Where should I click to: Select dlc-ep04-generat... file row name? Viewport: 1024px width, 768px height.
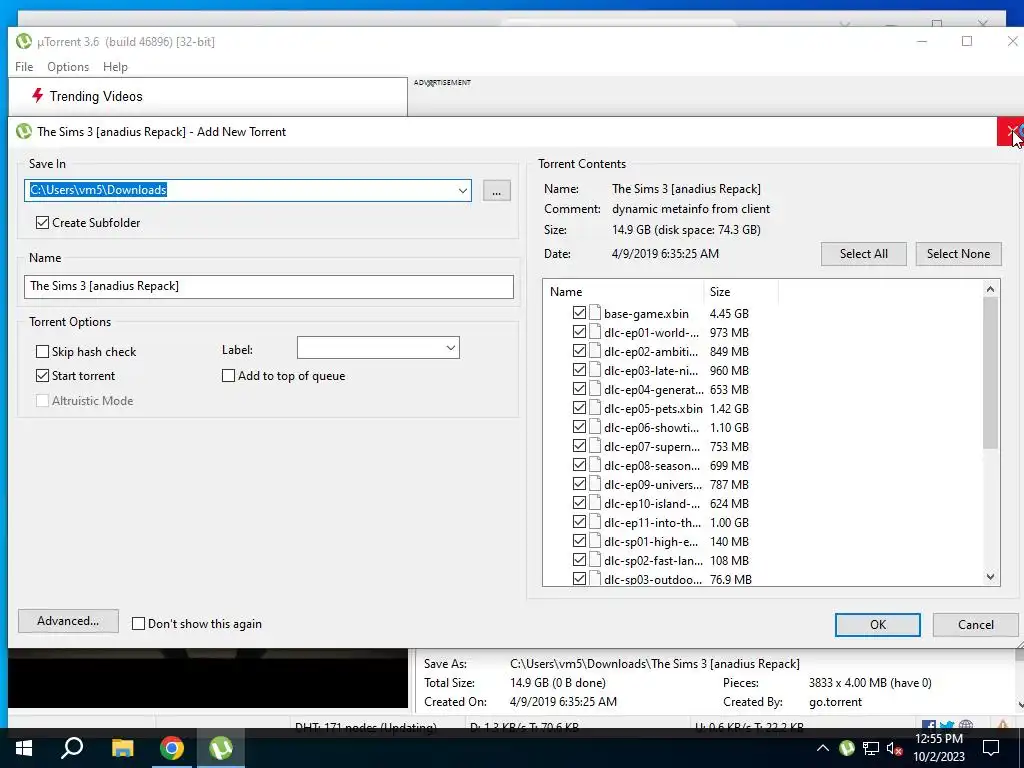point(654,389)
